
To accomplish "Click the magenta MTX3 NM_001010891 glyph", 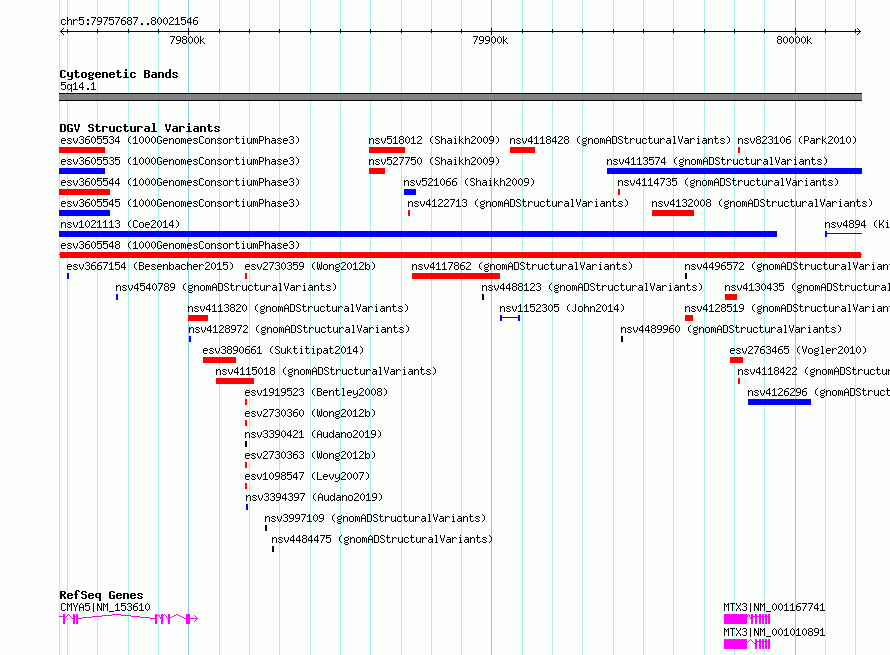I will (x=747, y=644).
